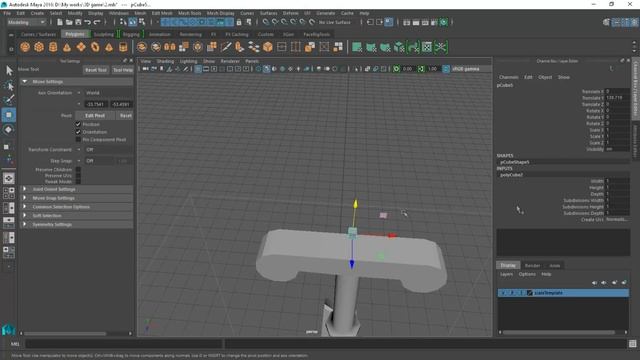Open the Edit Mesh menu
This screenshot has width=640, height=360.
[162, 13]
